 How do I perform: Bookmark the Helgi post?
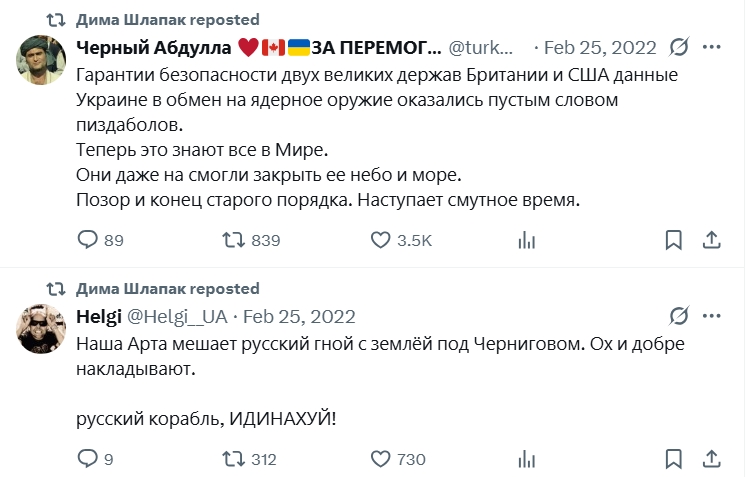click(x=673, y=459)
